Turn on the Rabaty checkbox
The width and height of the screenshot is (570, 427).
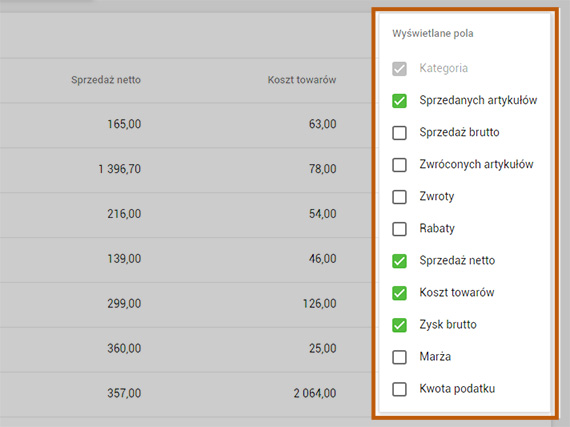pos(399,229)
